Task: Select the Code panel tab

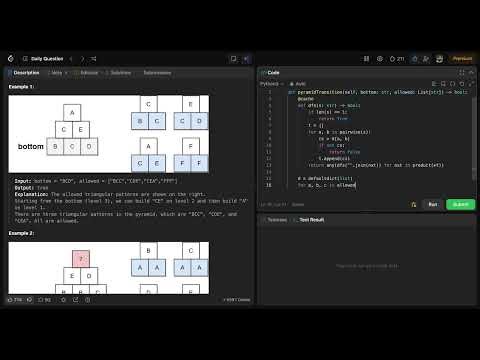Action: tap(271, 73)
